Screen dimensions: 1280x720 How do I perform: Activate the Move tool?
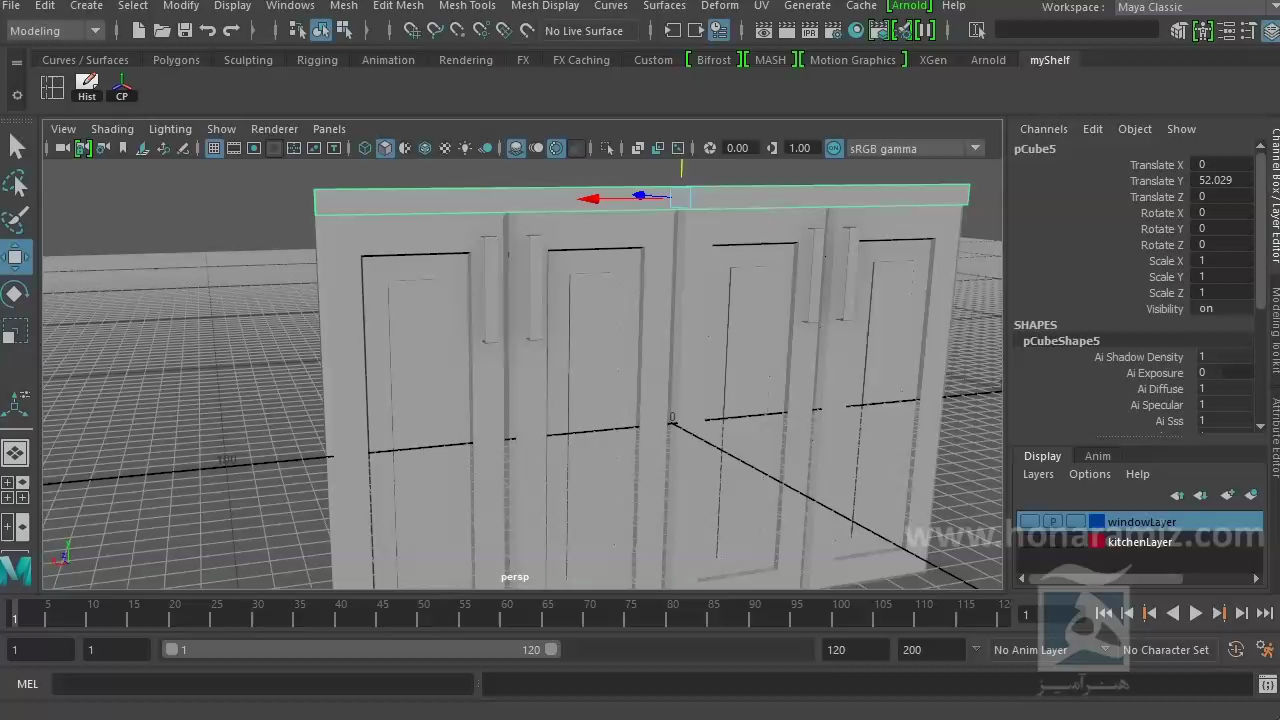click(x=16, y=257)
